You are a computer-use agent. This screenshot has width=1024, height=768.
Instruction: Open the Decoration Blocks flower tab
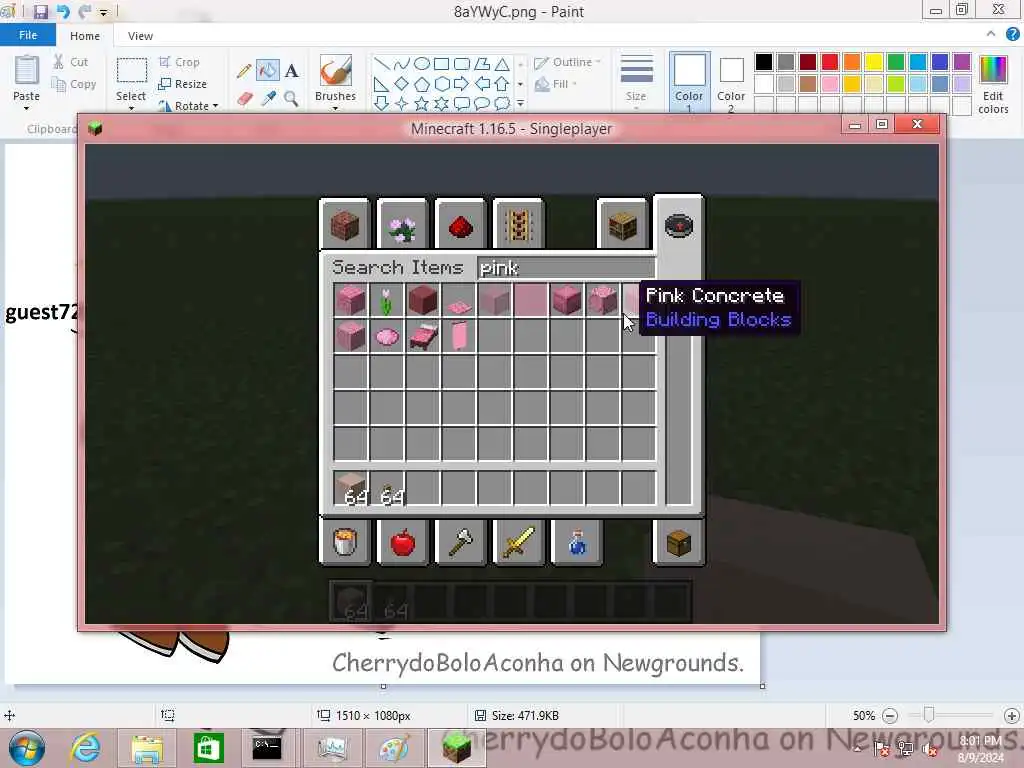tap(402, 225)
